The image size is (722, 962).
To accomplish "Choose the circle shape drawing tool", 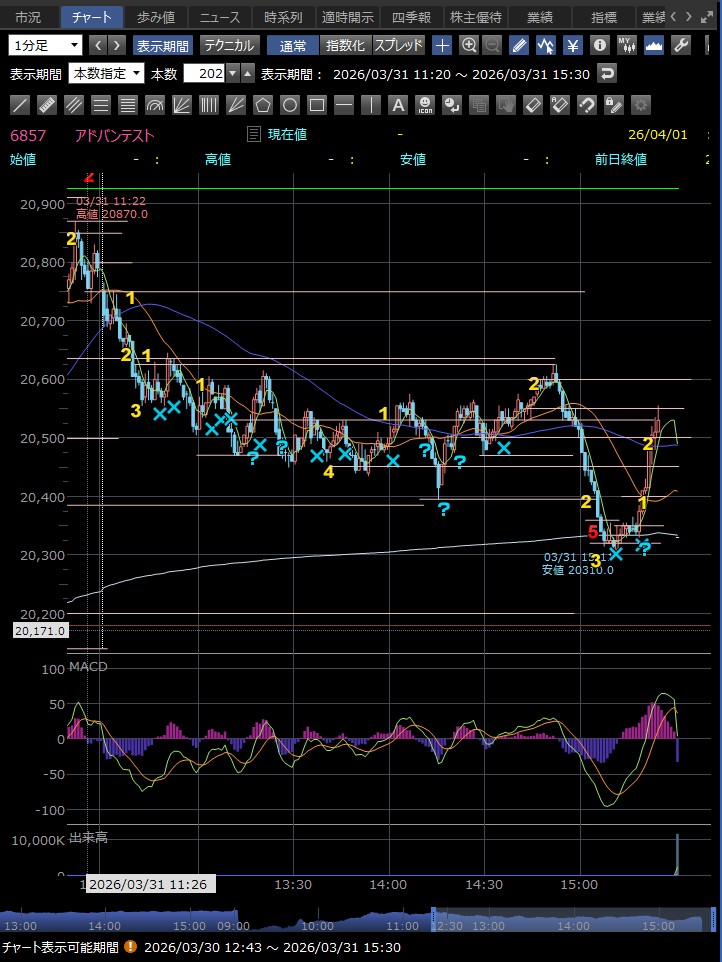I will click(290, 105).
